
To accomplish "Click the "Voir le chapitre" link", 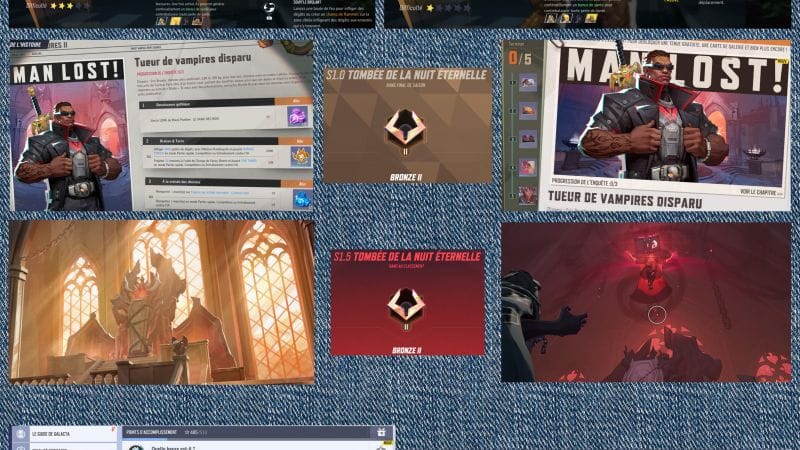I will coord(760,192).
